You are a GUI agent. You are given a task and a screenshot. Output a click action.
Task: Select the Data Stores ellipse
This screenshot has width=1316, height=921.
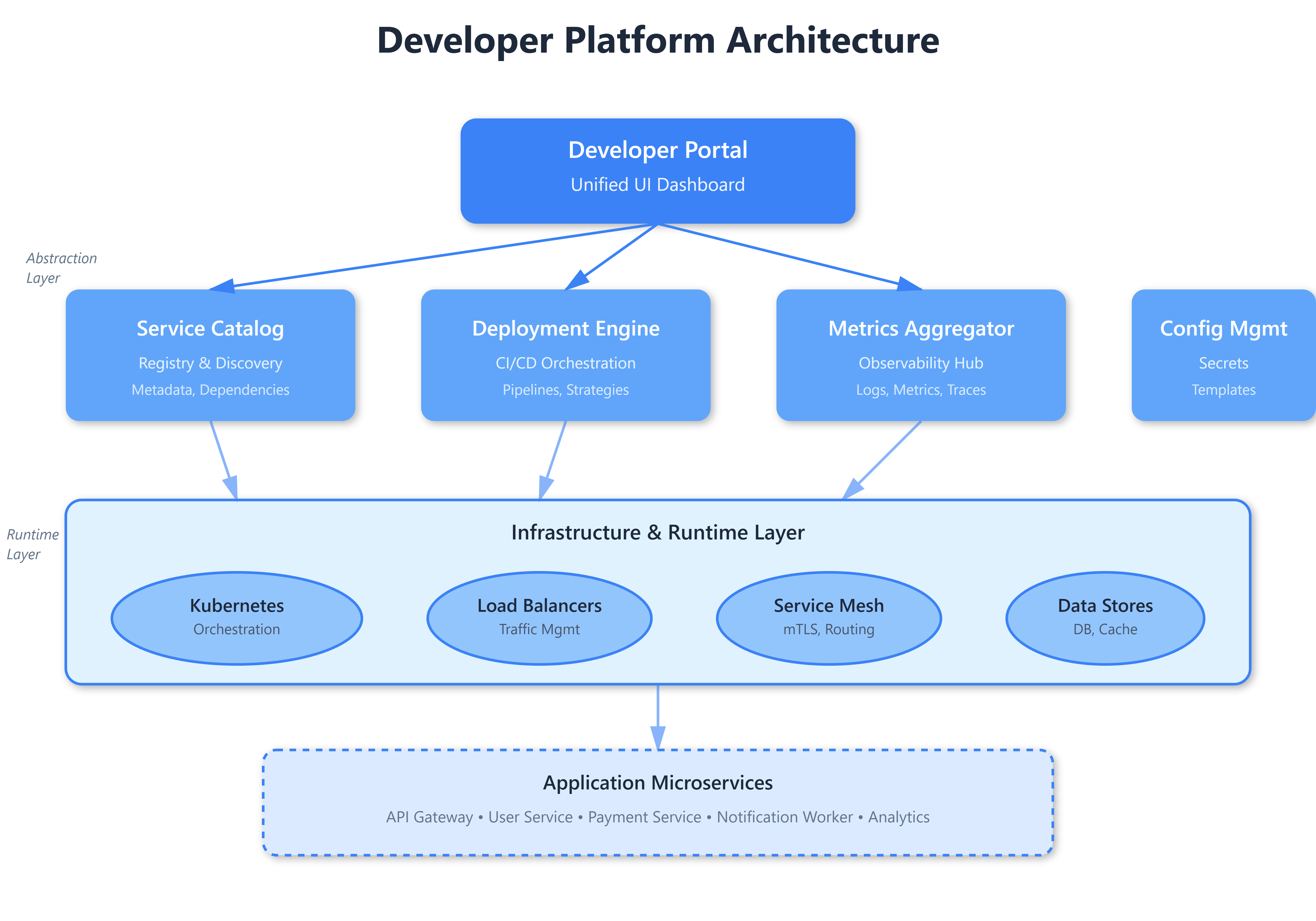click(x=1105, y=618)
